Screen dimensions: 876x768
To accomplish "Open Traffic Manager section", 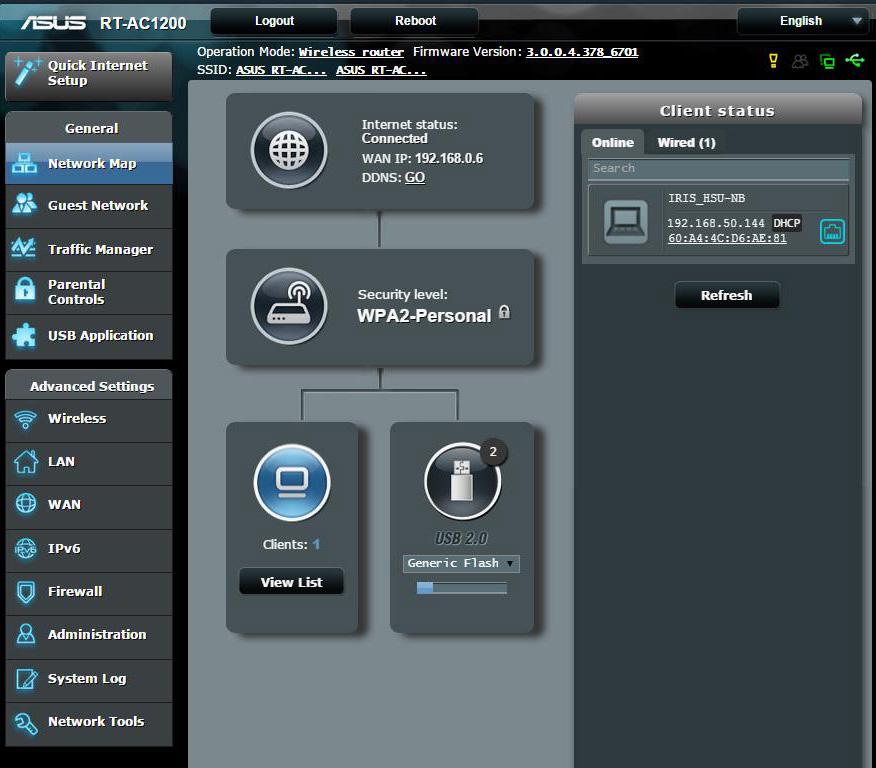I will point(89,249).
